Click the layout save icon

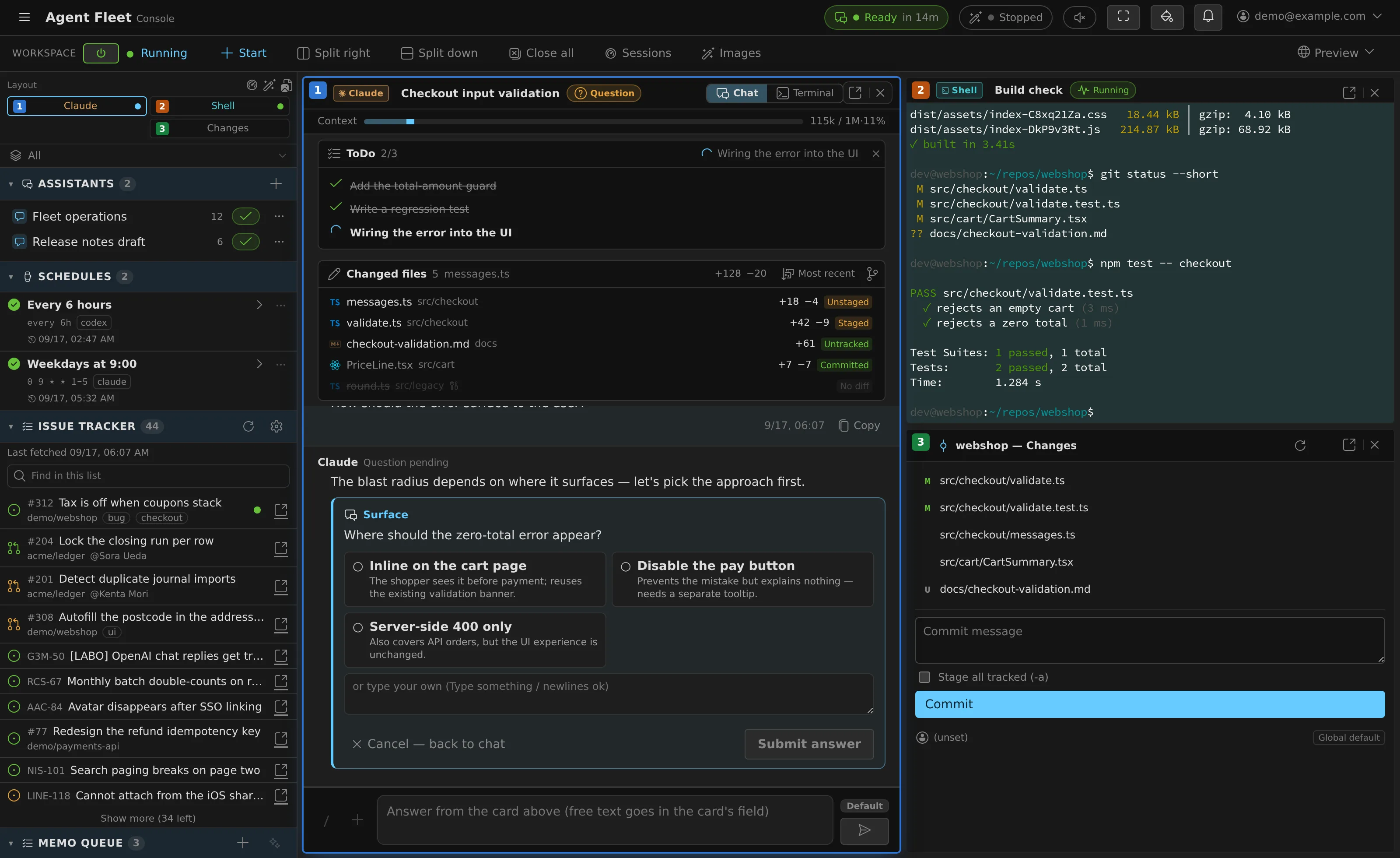[287, 85]
